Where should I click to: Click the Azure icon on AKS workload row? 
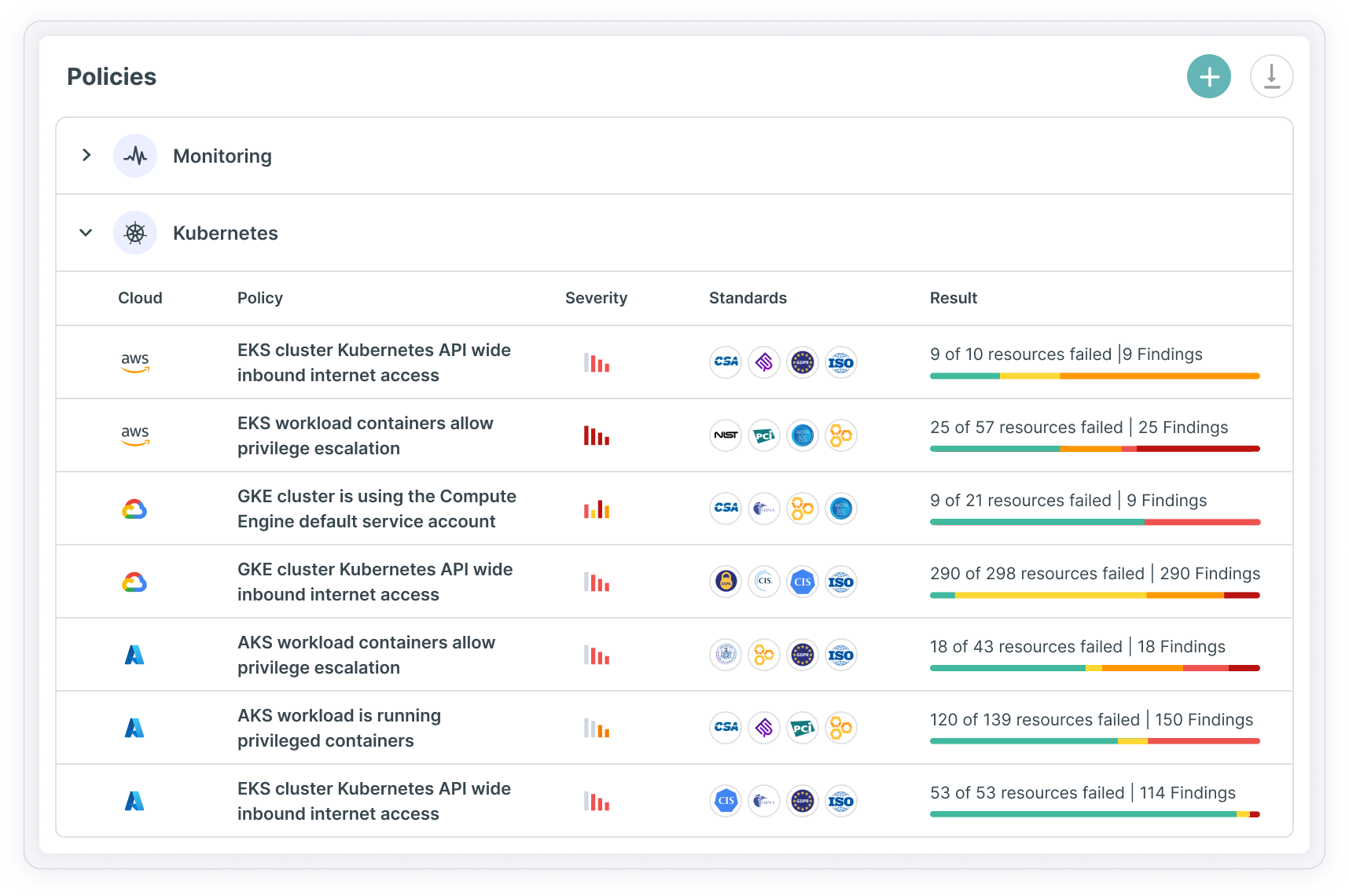pyautogui.click(x=135, y=655)
